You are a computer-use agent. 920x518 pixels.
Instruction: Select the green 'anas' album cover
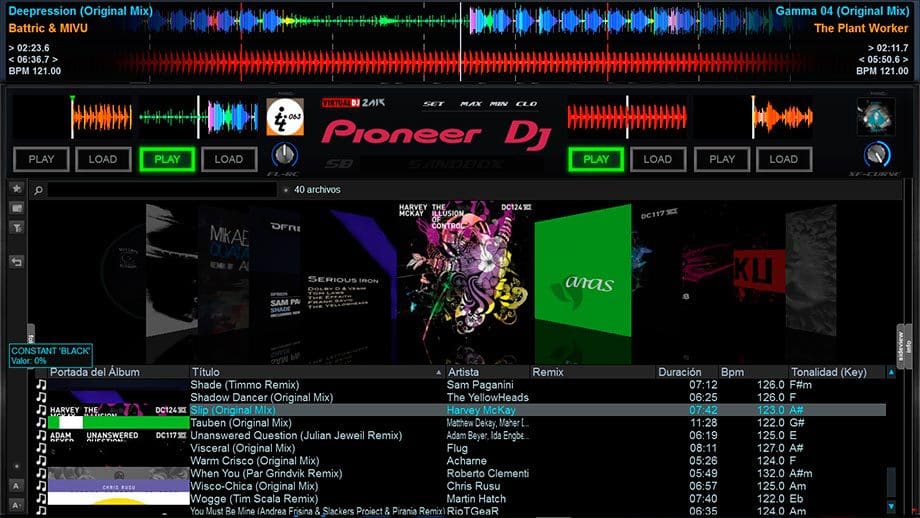point(583,271)
